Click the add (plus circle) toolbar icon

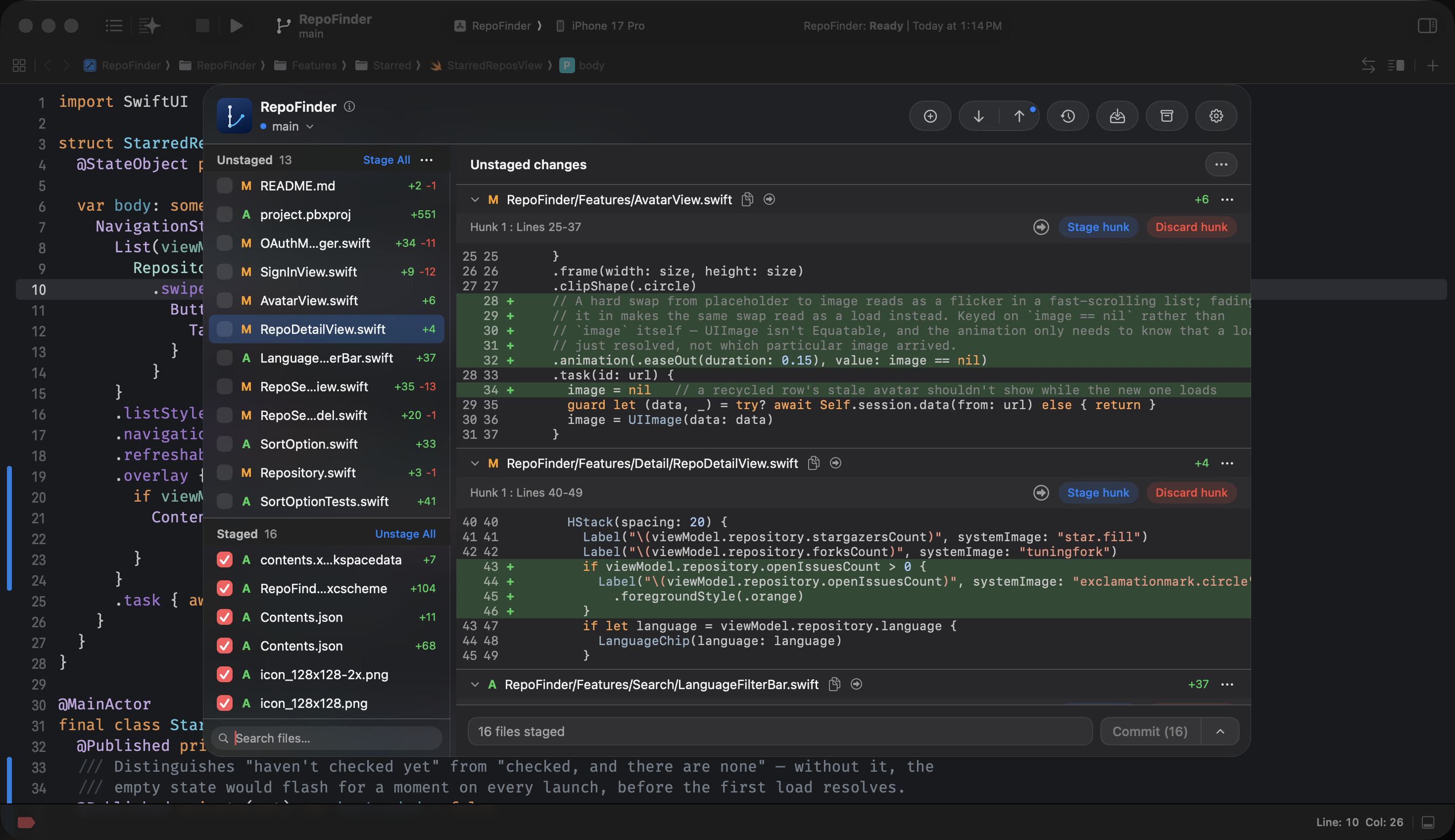point(930,116)
